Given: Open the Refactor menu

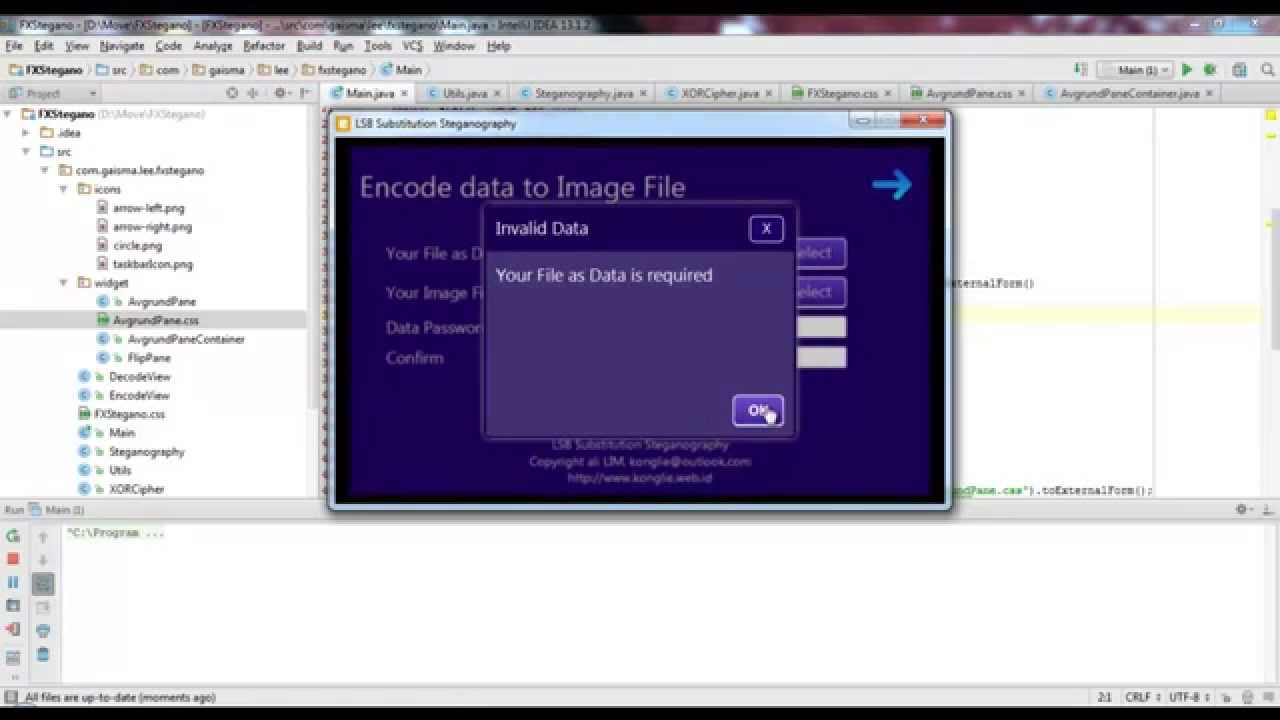Looking at the screenshot, I should pos(264,46).
